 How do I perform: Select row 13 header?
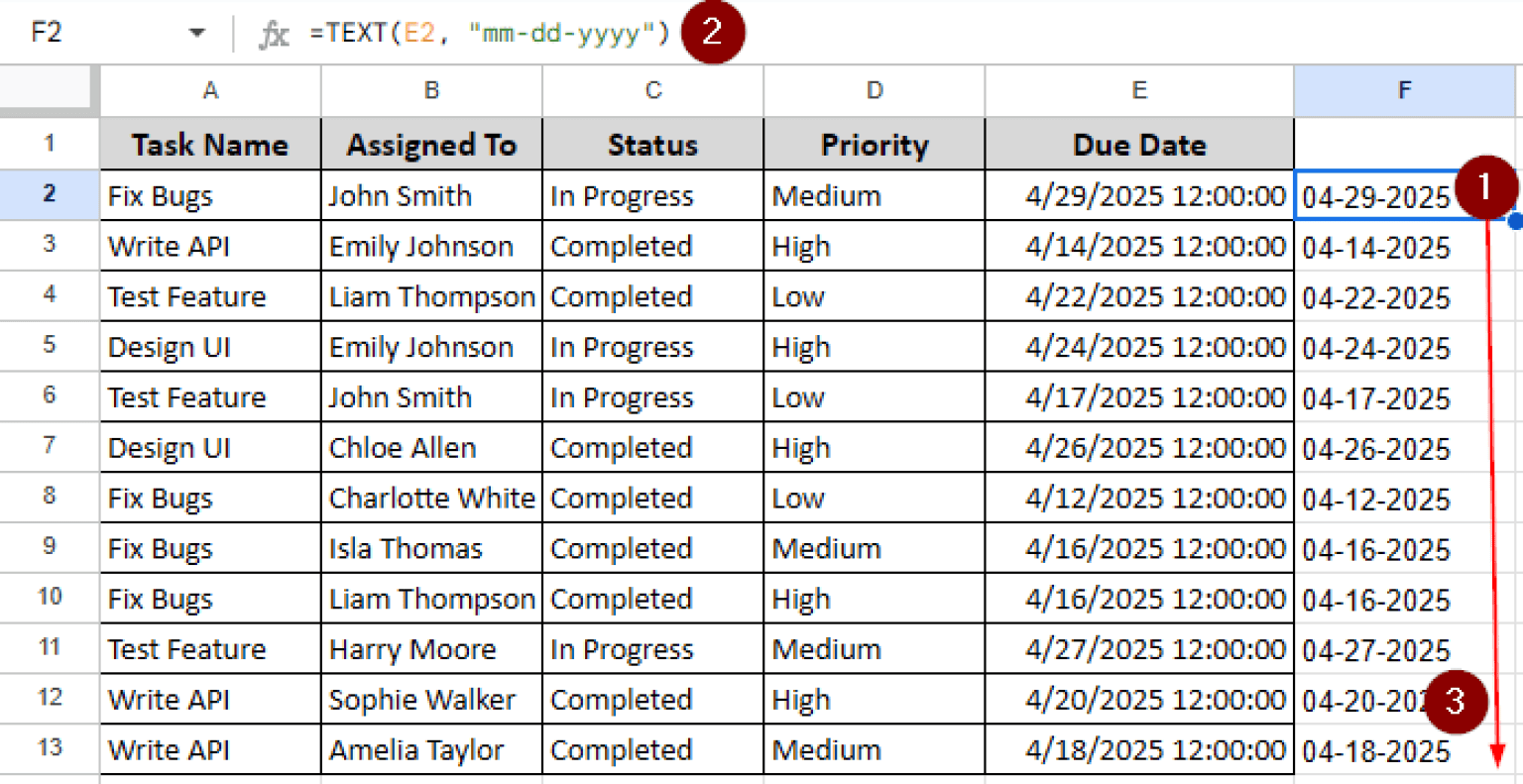click(x=50, y=747)
